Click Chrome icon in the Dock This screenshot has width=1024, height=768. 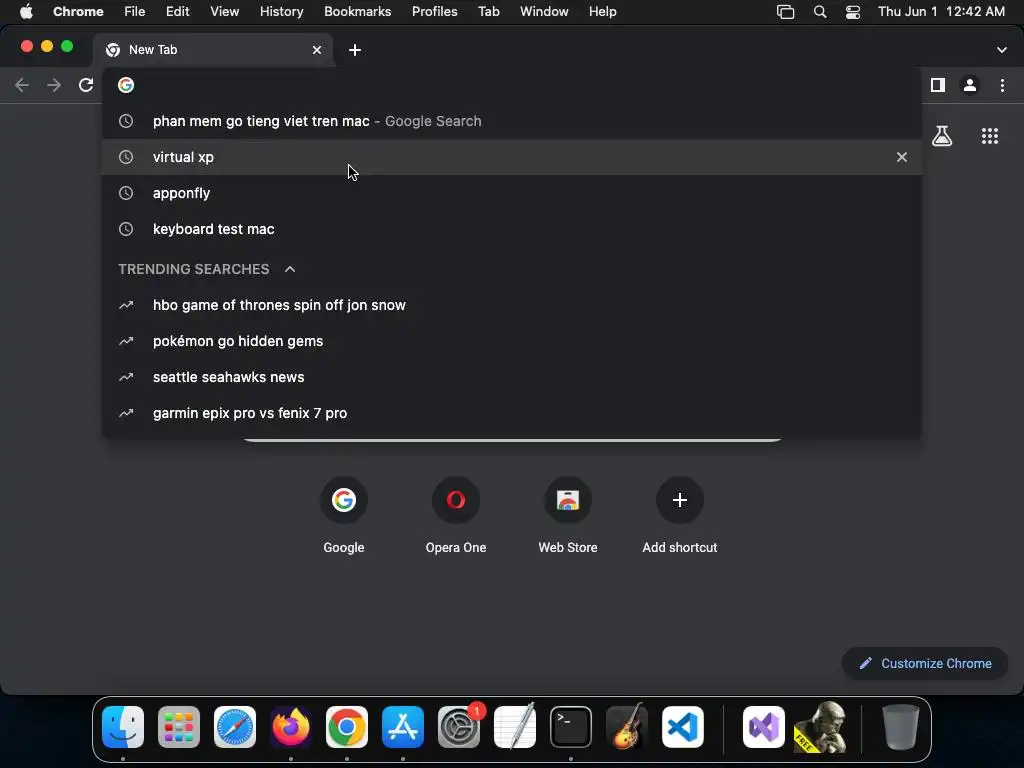[x=347, y=727]
